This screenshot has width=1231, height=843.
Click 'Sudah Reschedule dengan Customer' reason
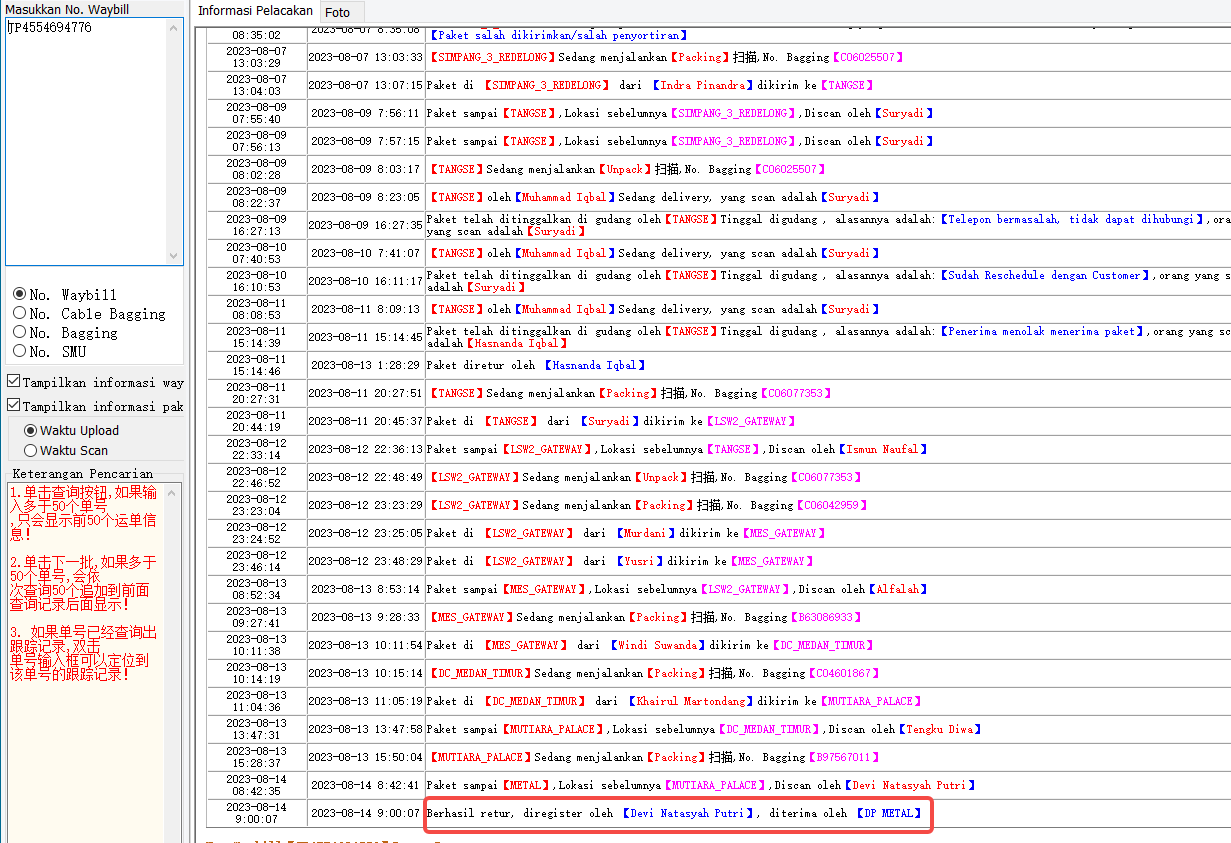click(x=1045, y=275)
